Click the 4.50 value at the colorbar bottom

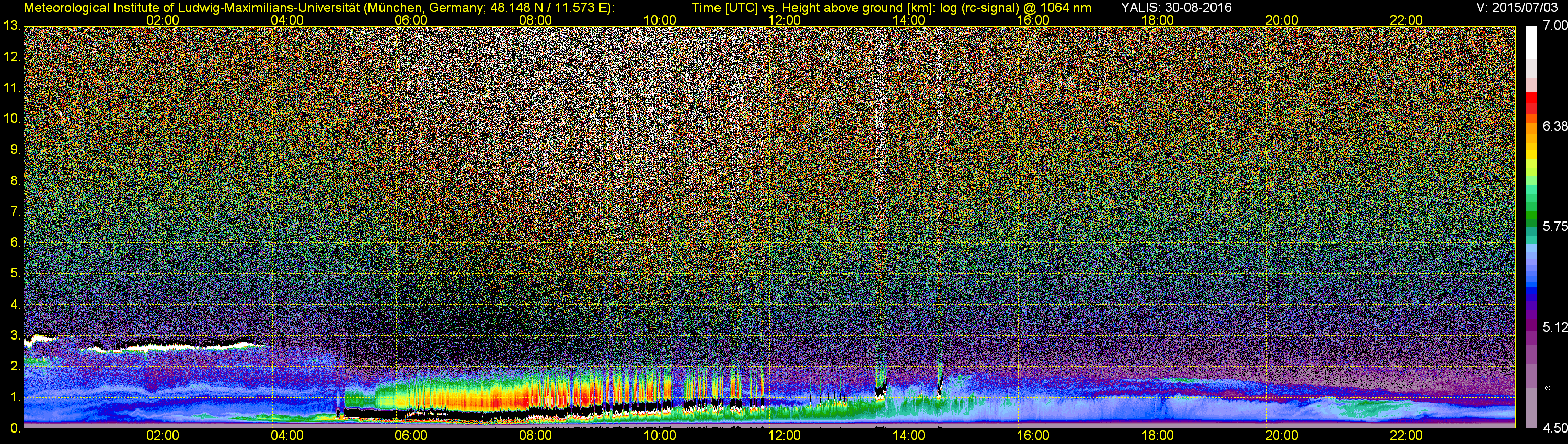(x=1554, y=428)
